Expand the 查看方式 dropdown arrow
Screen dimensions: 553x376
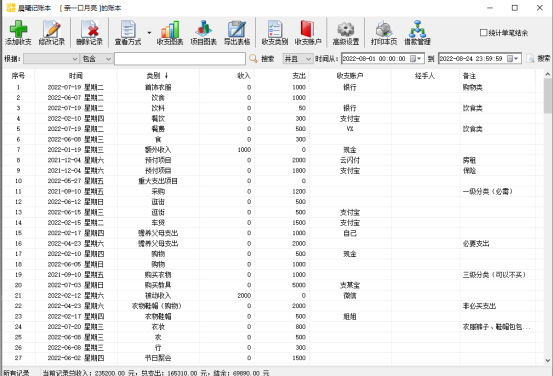tap(149, 33)
